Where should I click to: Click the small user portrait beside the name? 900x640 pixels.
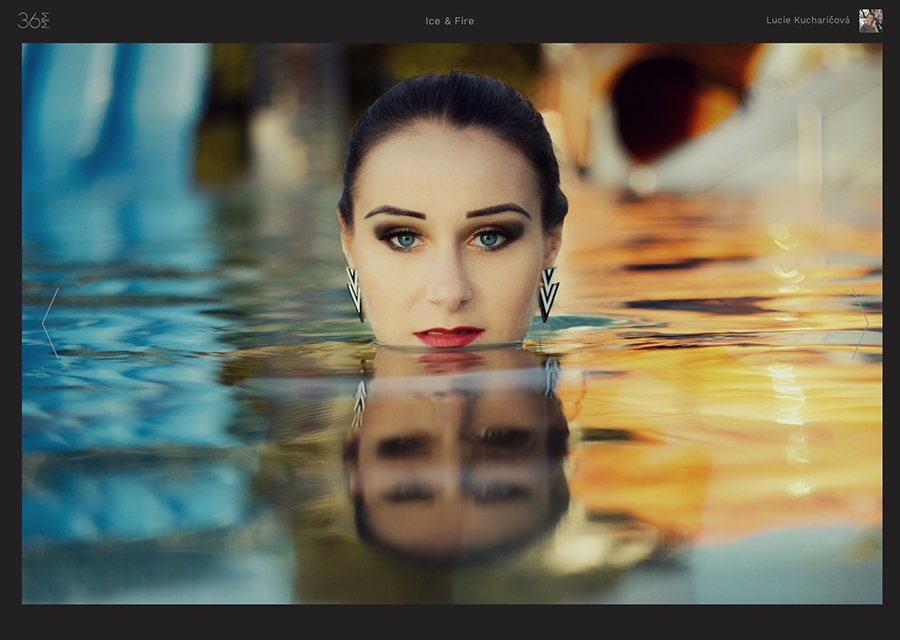coord(870,21)
